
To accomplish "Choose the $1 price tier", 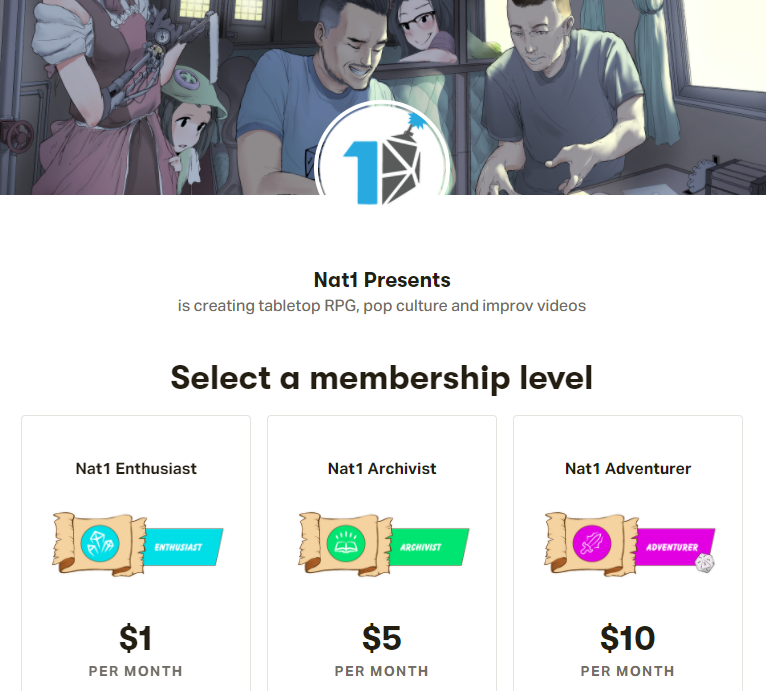I will point(136,637).
